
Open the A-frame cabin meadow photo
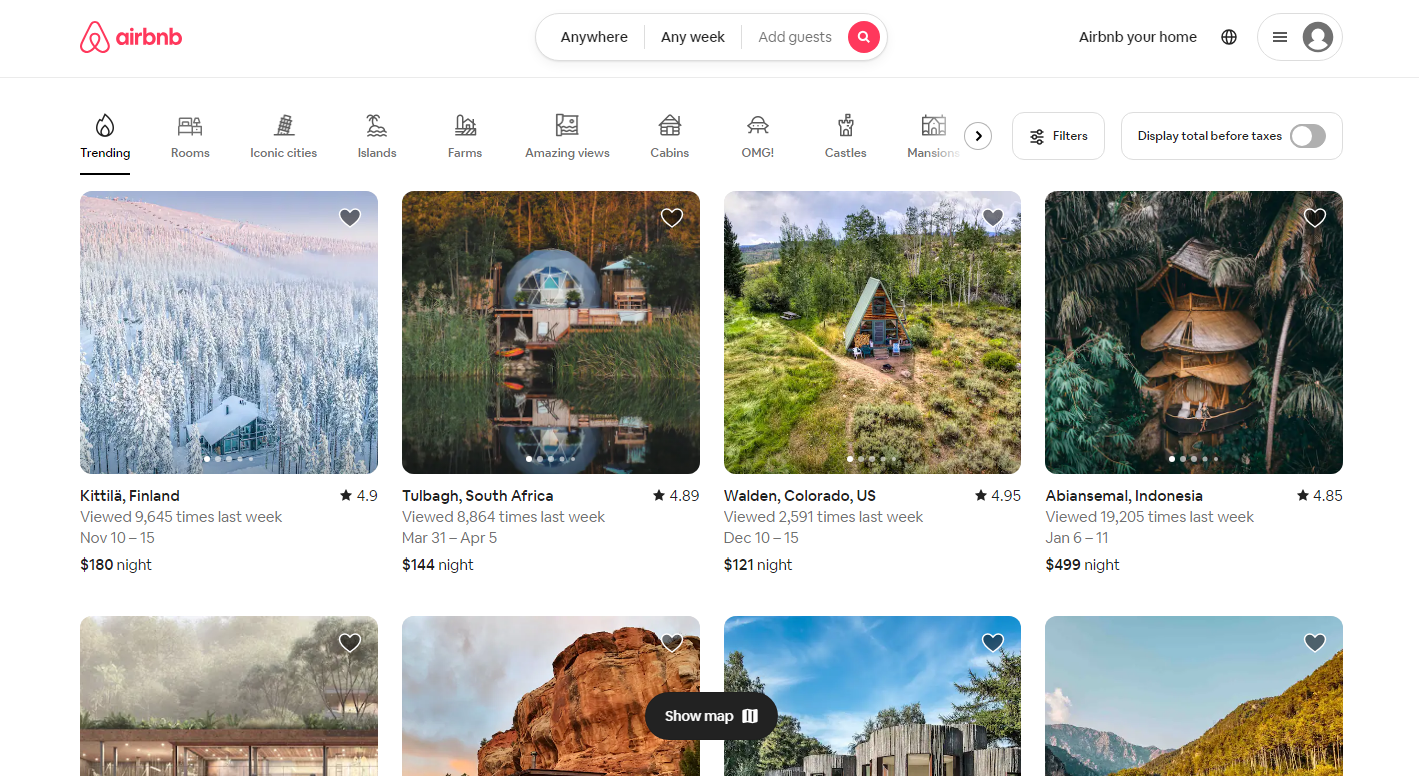pos(872,332)
